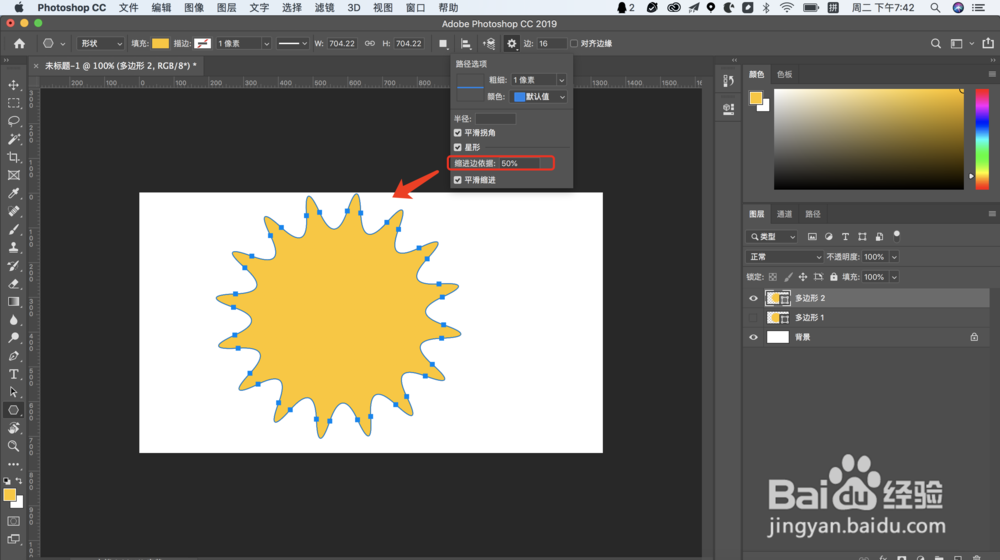Select the History Brush tool
Image resolution: width=1000 pixels, height=560 pixels.
pos(13,266)
